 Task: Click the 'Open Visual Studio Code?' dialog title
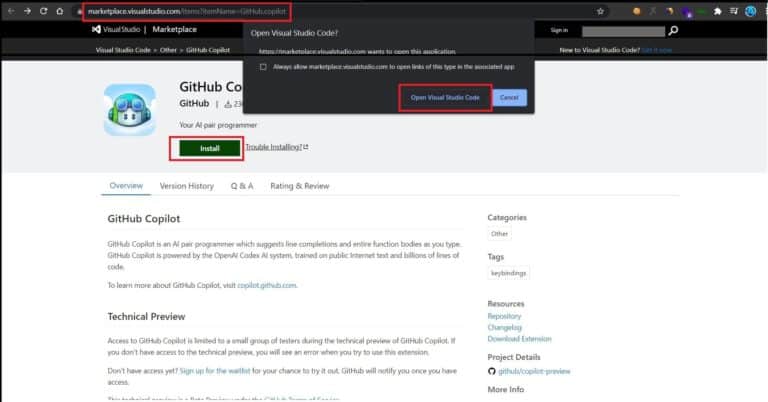point(294,33)
